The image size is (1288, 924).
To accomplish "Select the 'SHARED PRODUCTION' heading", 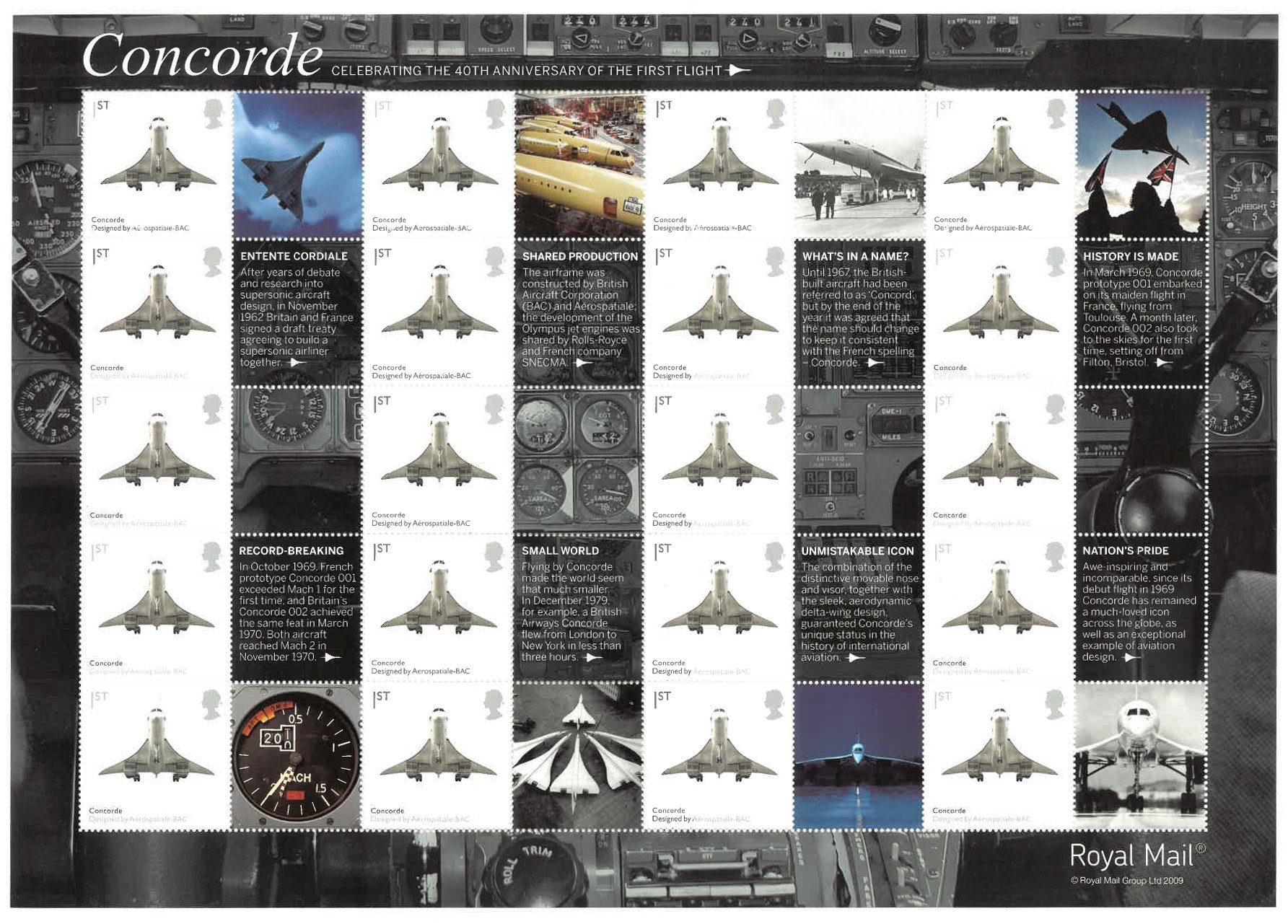I will (579, 256).
